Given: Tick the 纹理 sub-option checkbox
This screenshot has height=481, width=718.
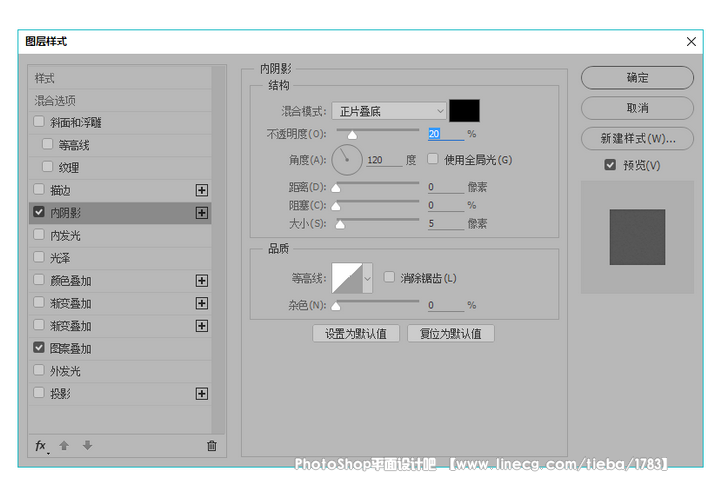Looking at the screenshot, I should tap(48, 167).
